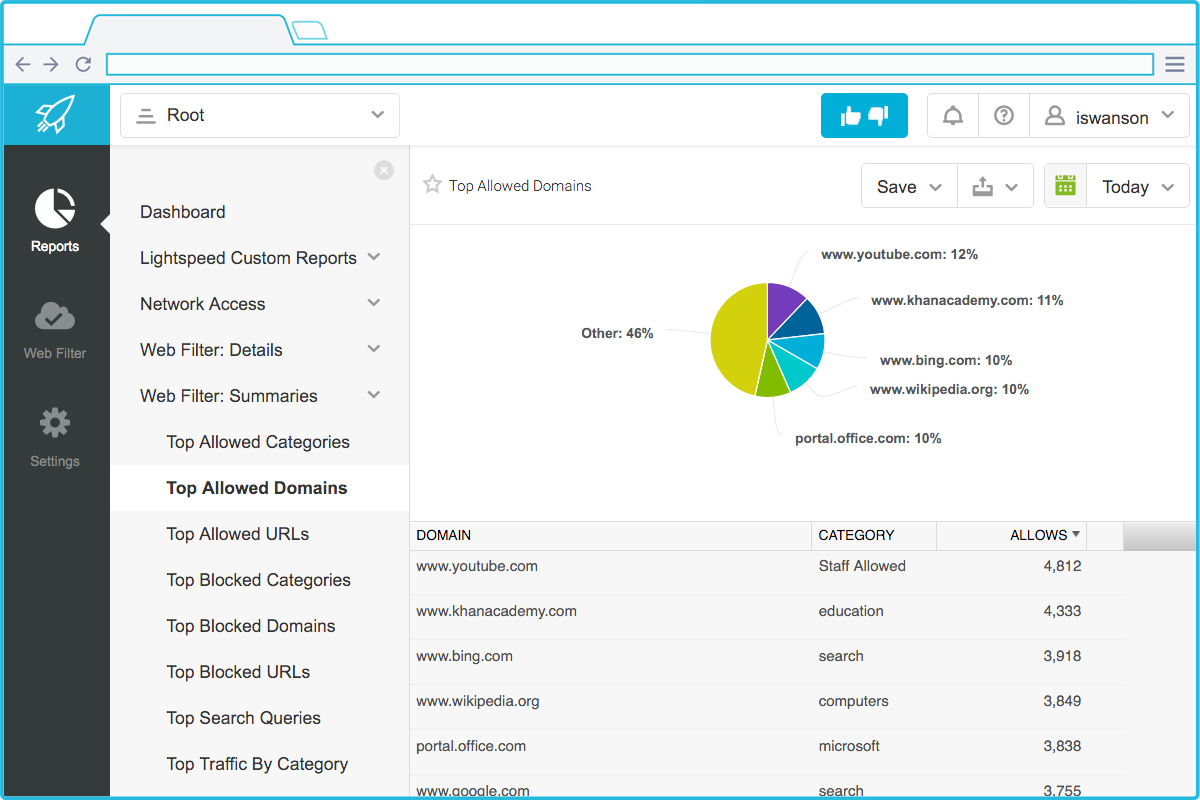The height and width of the screenshot is (800, 1200).
Task: Click the www.wikipedia.org domain cell
Action: coord(478,701)
